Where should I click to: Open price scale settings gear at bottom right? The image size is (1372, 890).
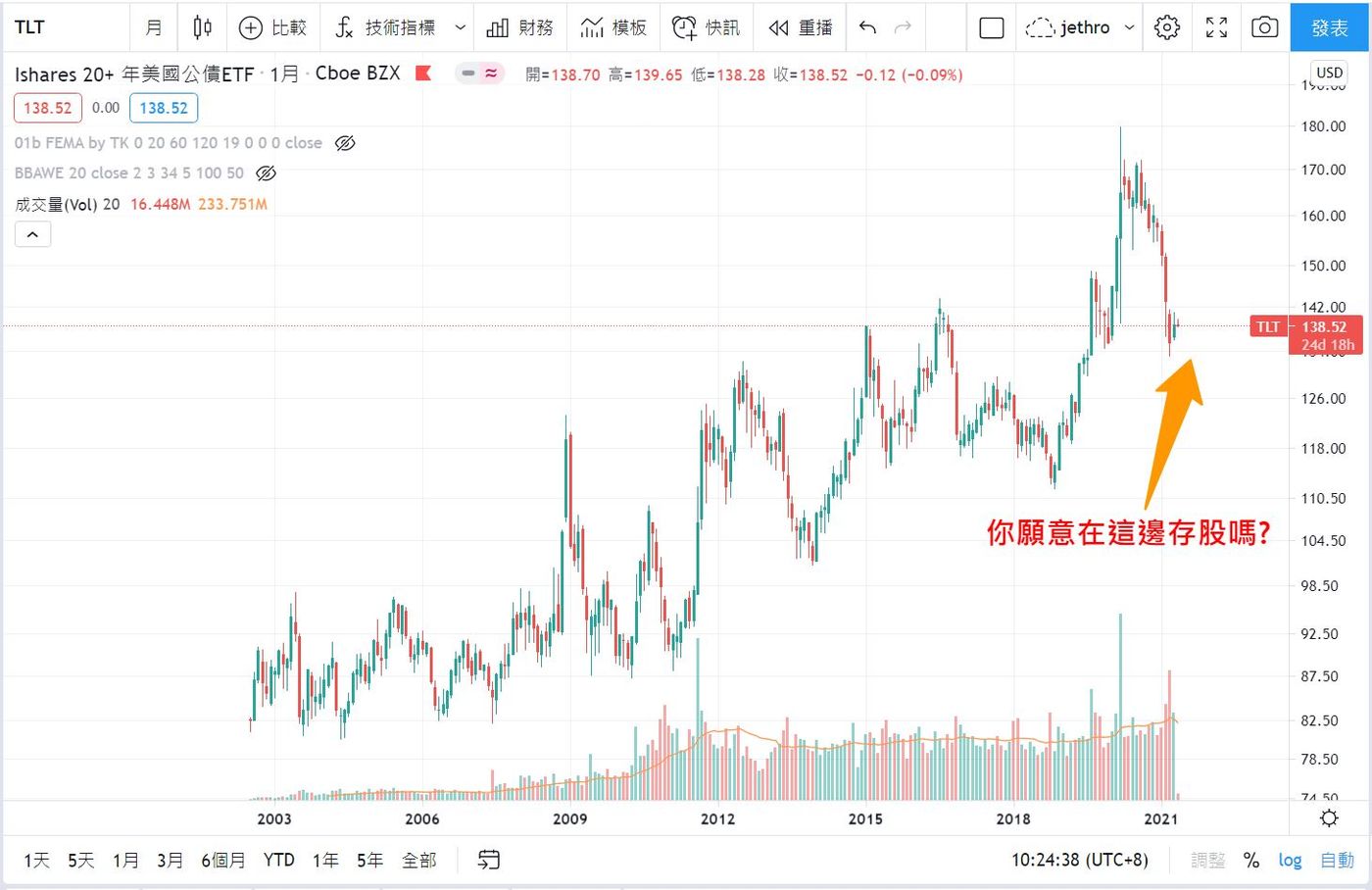[1330, 817]
